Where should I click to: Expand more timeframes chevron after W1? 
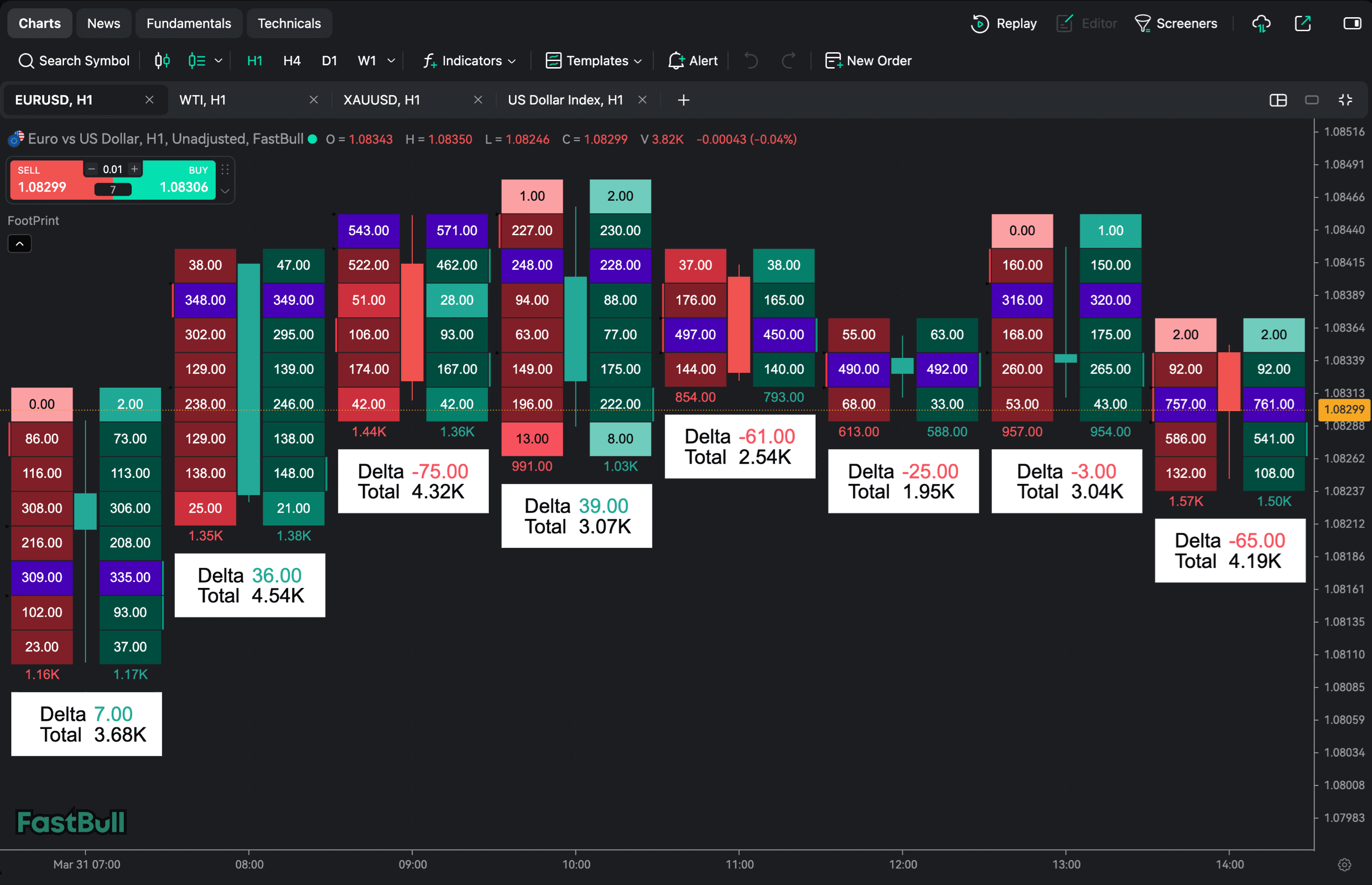point(392,60)
